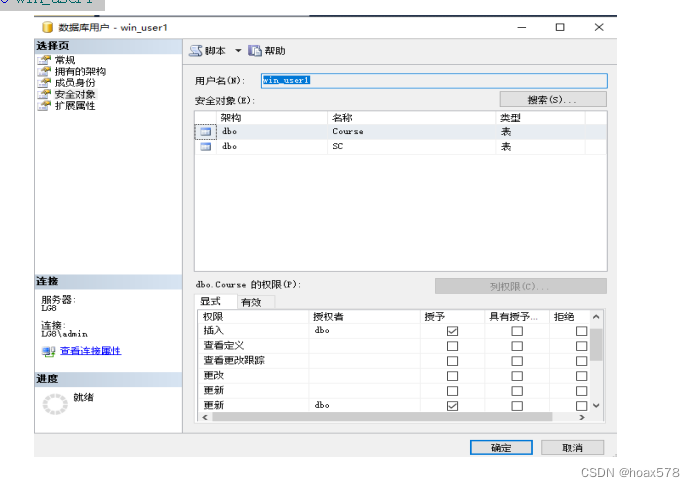695x487 pixels.
Task: Click the permissions scroll right arrow
Action: click(582, 417)
